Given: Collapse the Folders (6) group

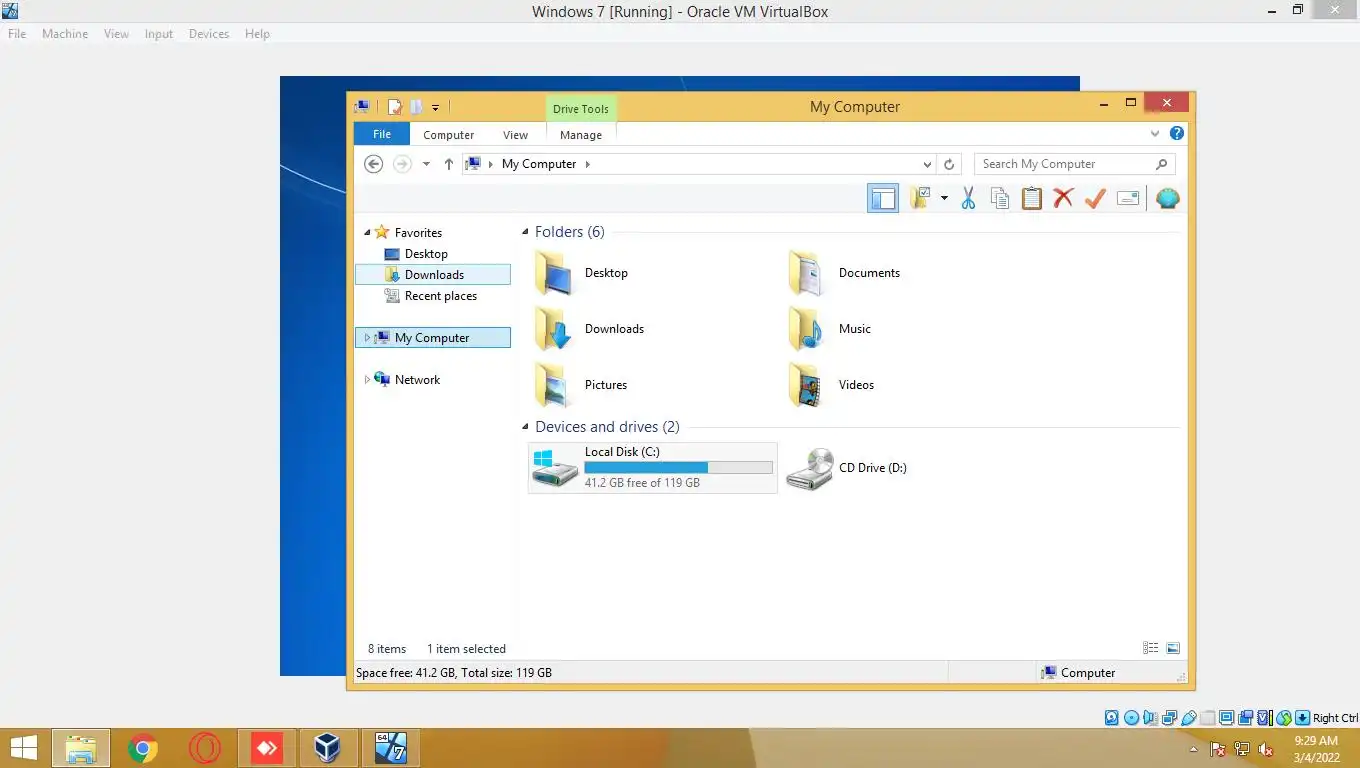Looking at the screenshot, I should coord(525,232).
